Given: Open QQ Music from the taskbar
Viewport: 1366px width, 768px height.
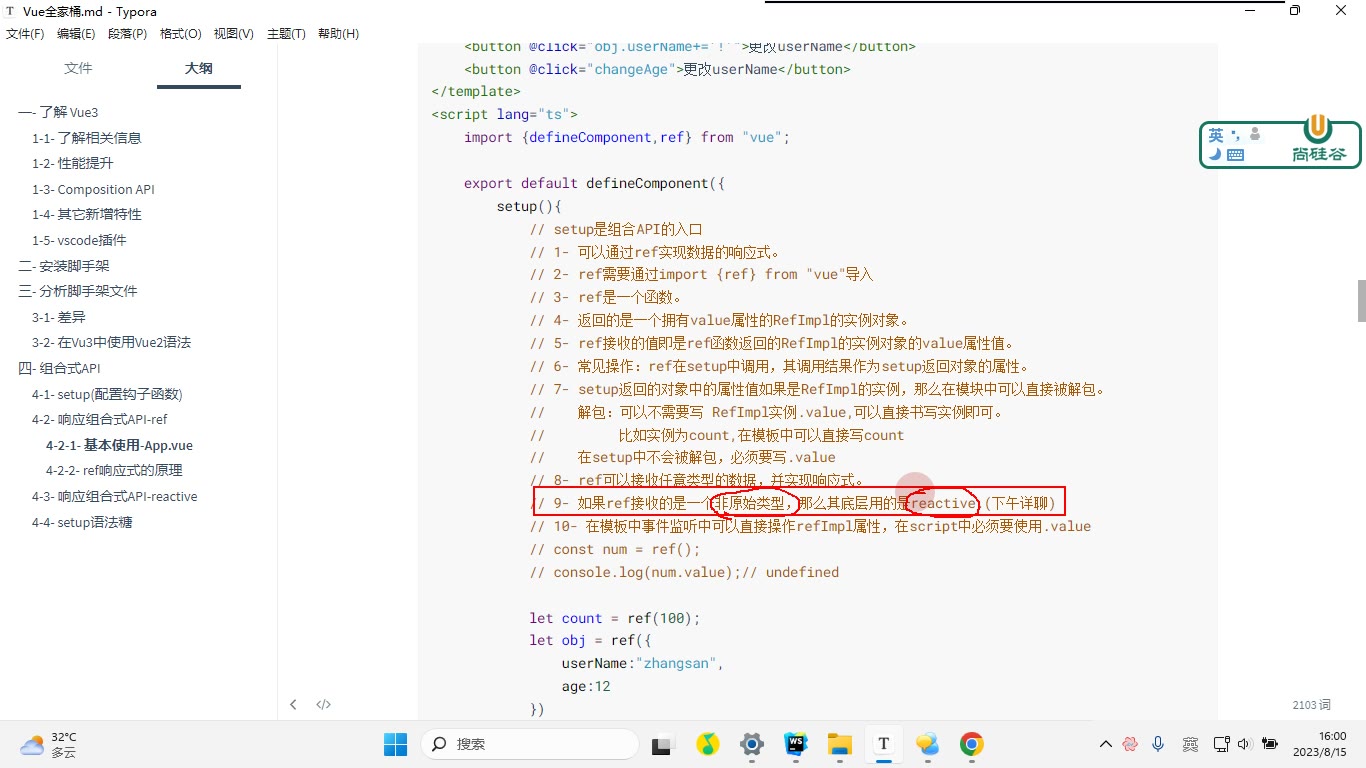Looking at the screenshot, I should coord(707,744).
